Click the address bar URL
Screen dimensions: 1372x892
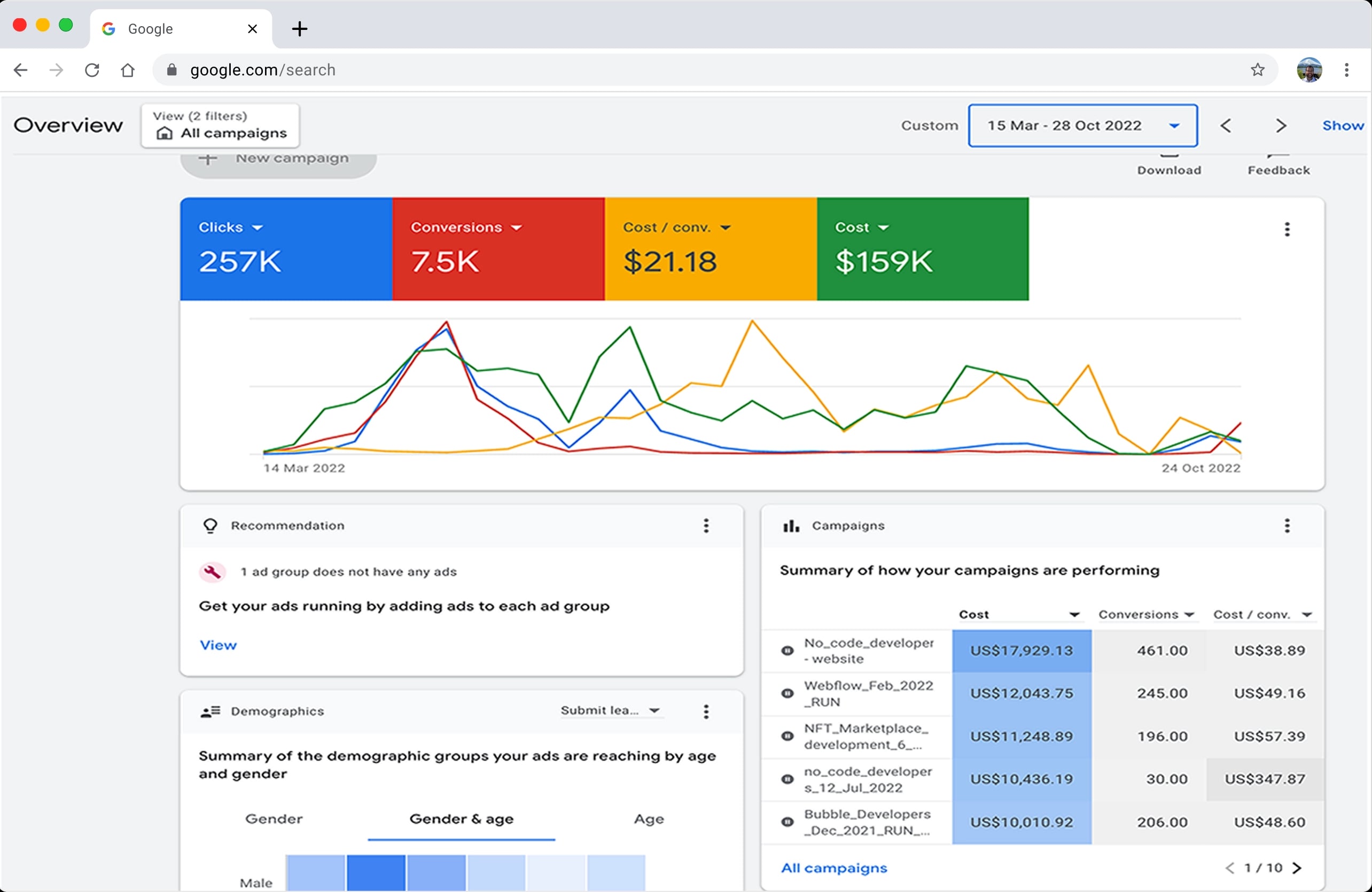click(263, 71)
